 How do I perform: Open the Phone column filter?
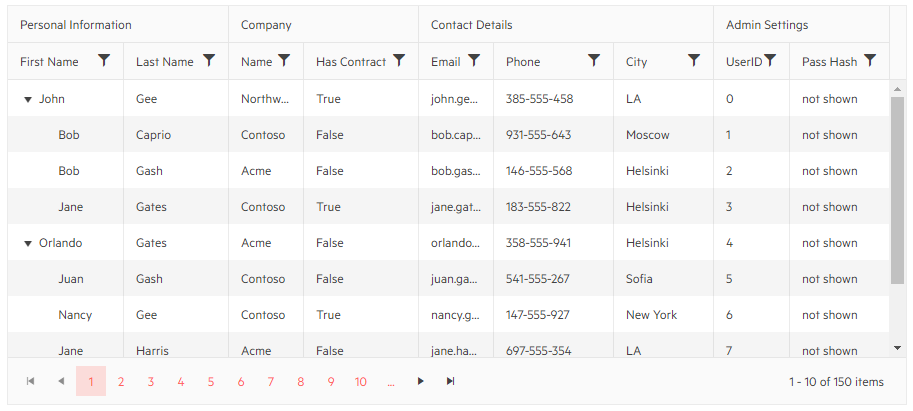pyautogui.click(x=594, y=61)
